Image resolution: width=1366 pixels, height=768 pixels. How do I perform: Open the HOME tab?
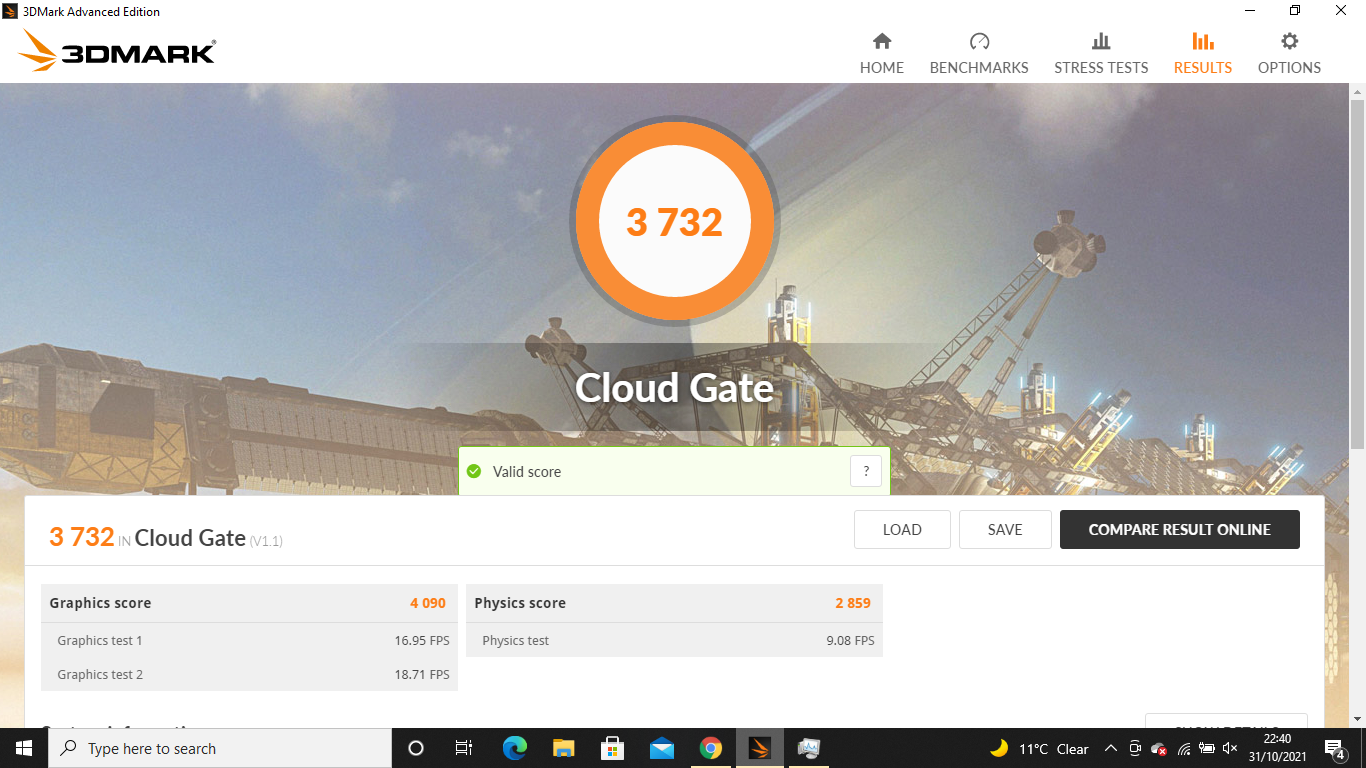click(881, 53)
